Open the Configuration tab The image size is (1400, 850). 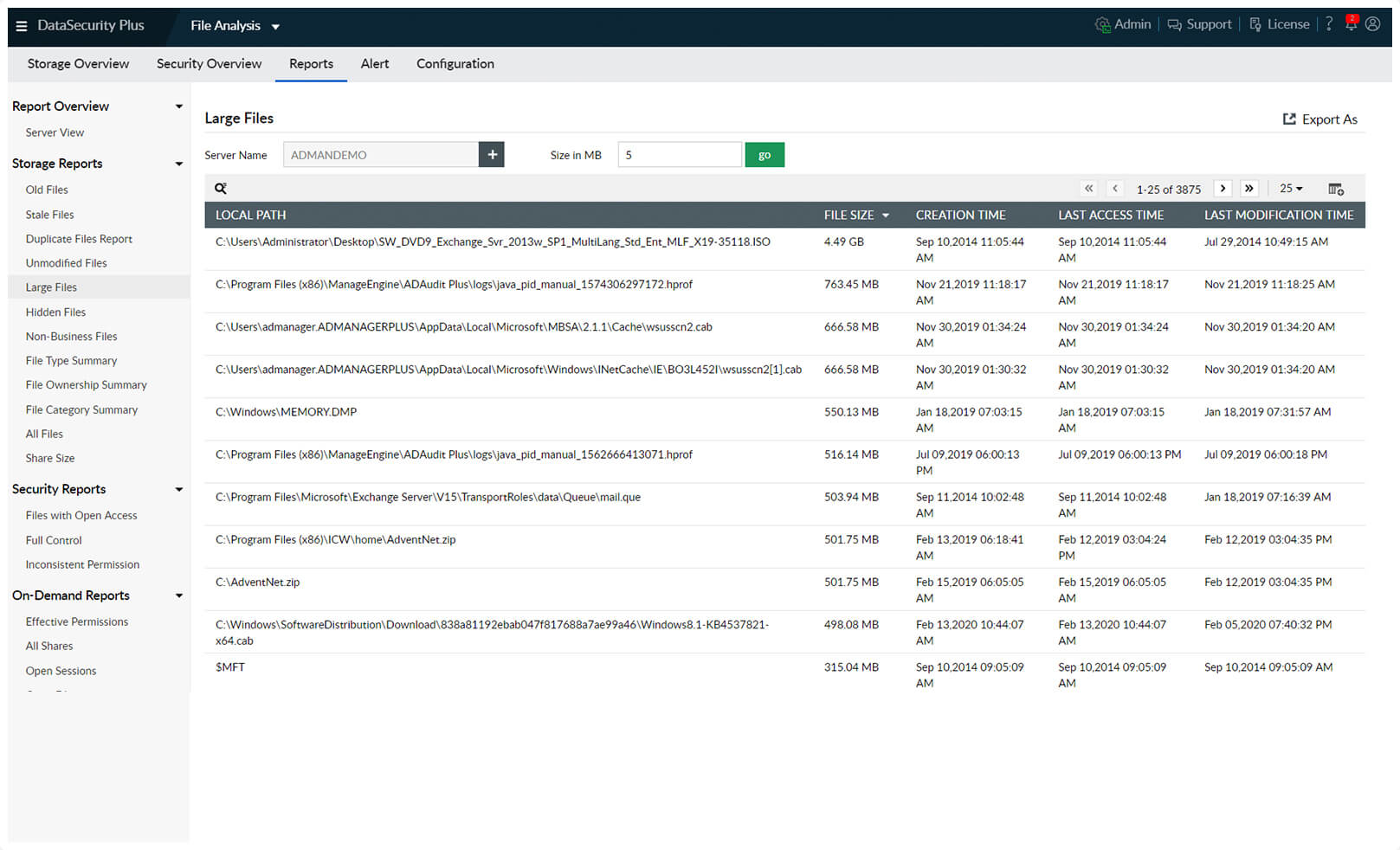pyautogui.click(x=455, y=64)
